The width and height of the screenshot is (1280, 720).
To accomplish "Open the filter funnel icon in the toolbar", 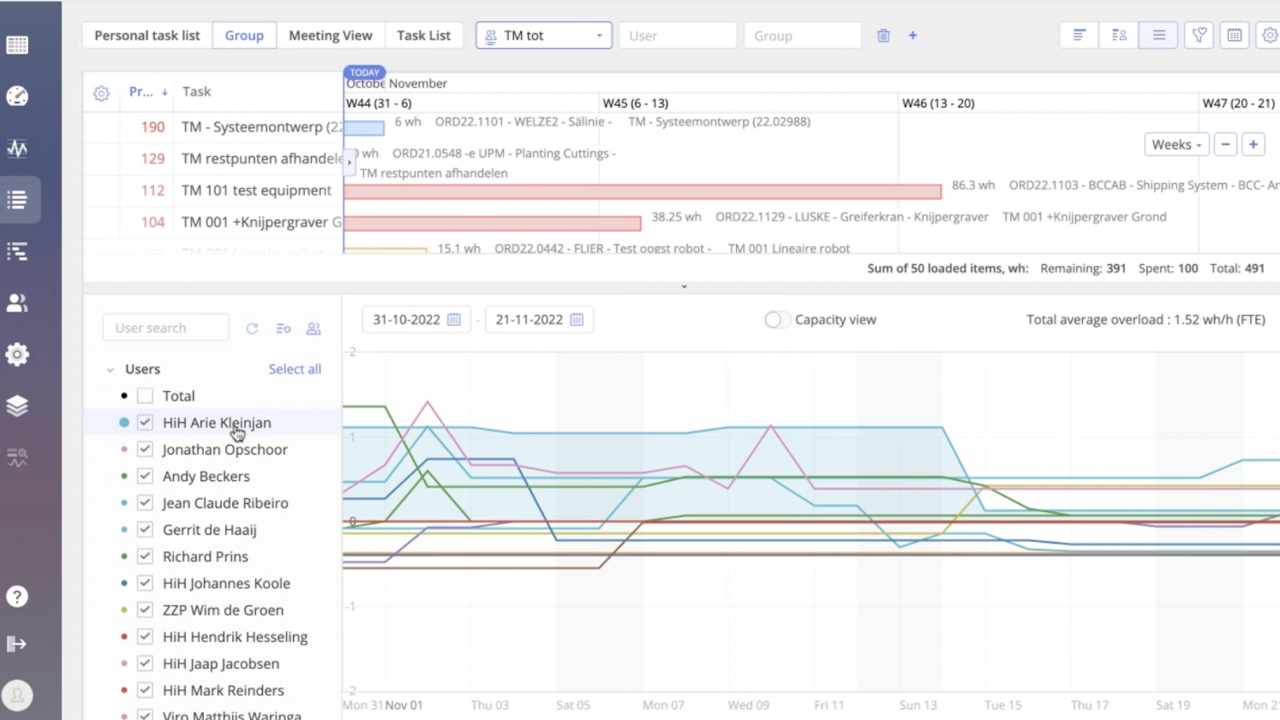I will pyautogui.click(x=1199, y=35).
